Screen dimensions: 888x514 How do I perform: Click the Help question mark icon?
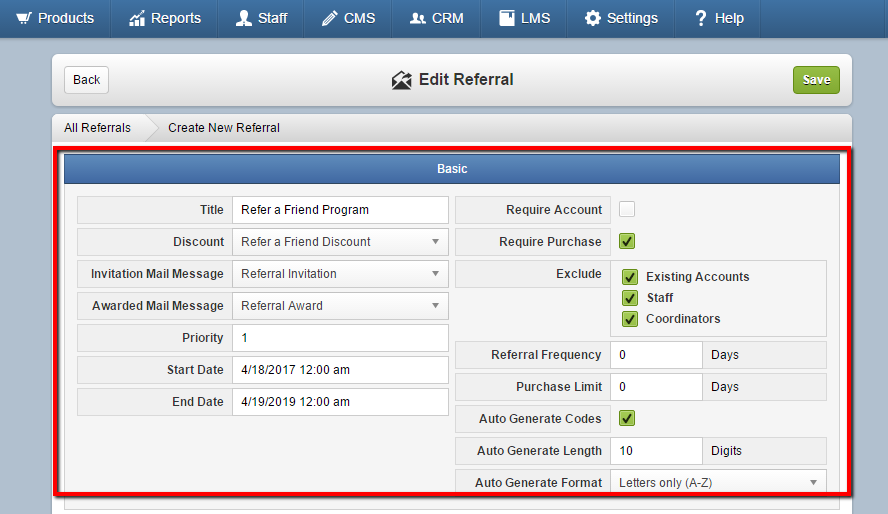point(701,18)
